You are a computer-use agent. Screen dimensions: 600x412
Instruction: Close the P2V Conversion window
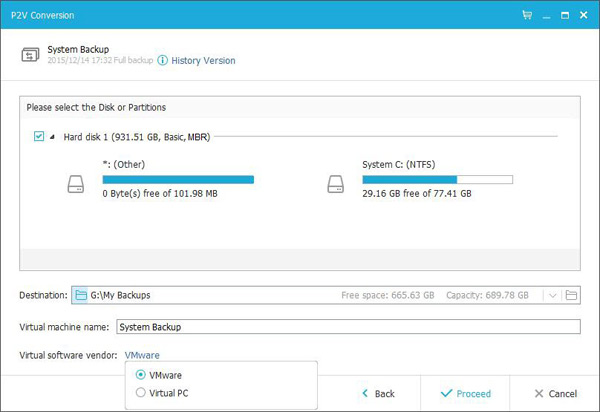[x=584, y=15]
